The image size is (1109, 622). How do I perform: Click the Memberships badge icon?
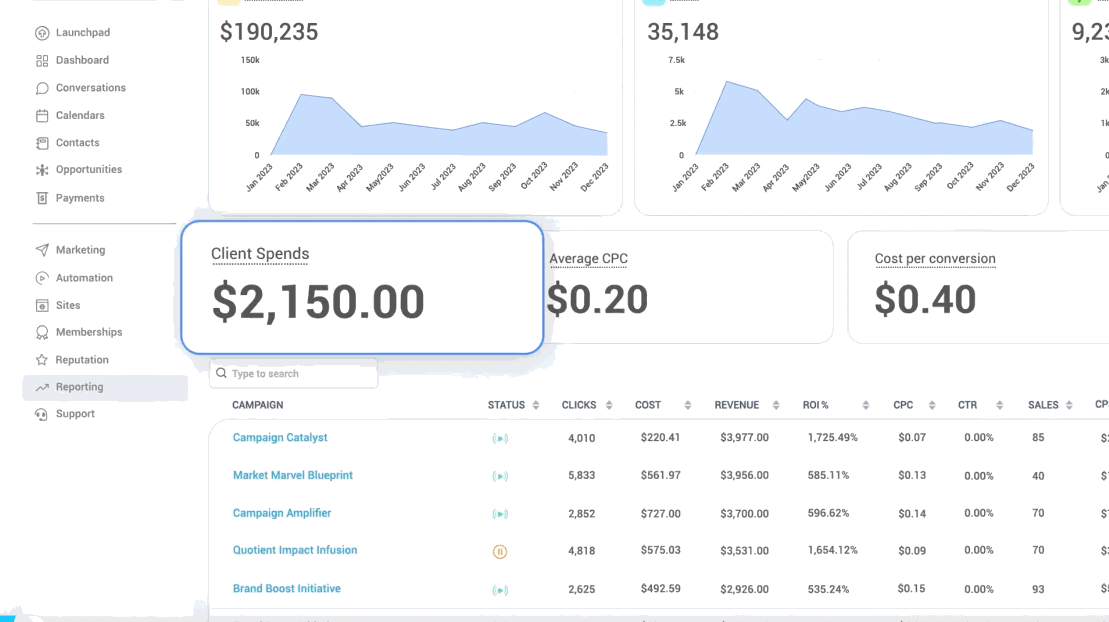[41, 332]
